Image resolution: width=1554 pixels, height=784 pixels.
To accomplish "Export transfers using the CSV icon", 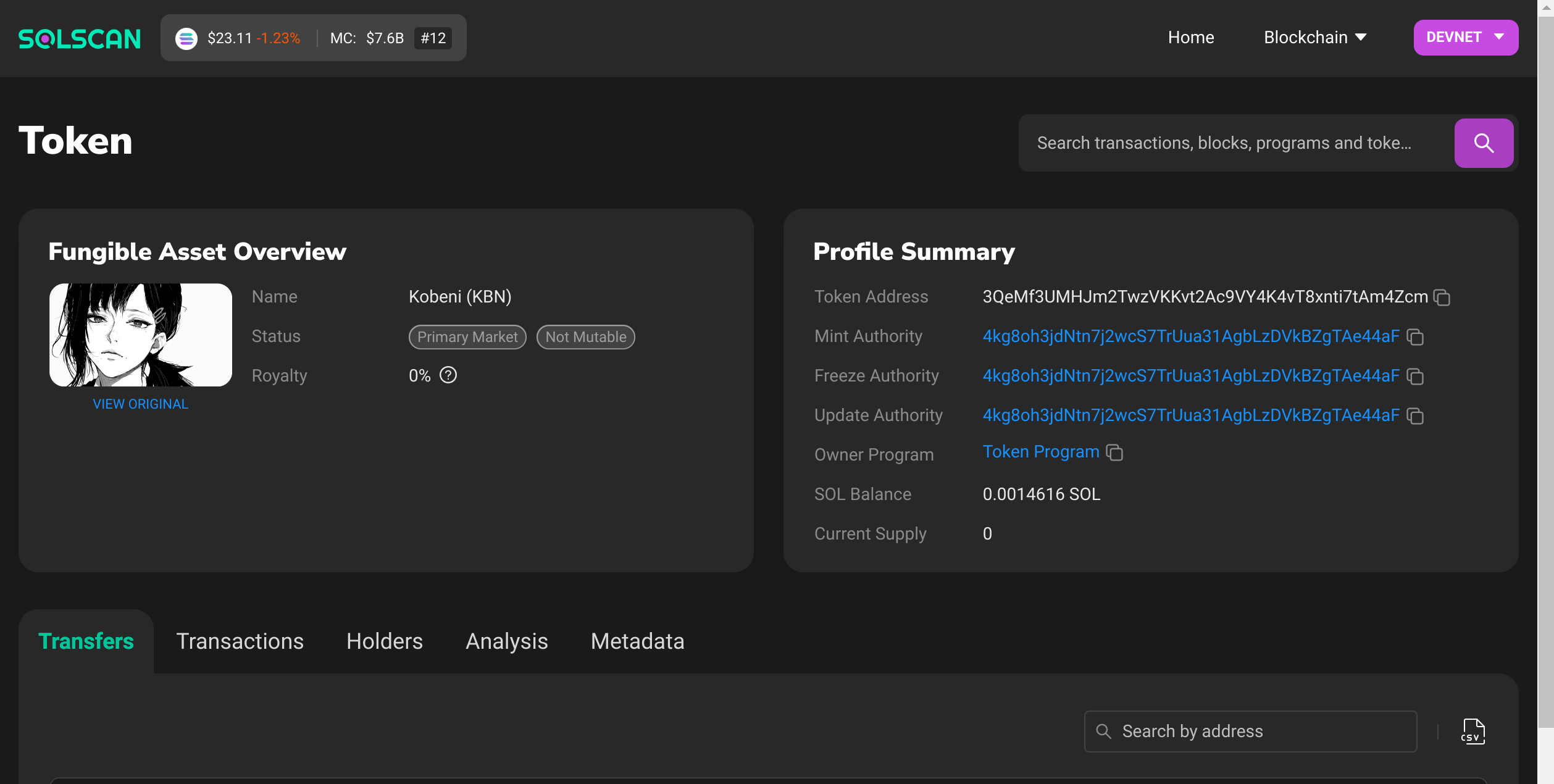I will click(1474, 731).
